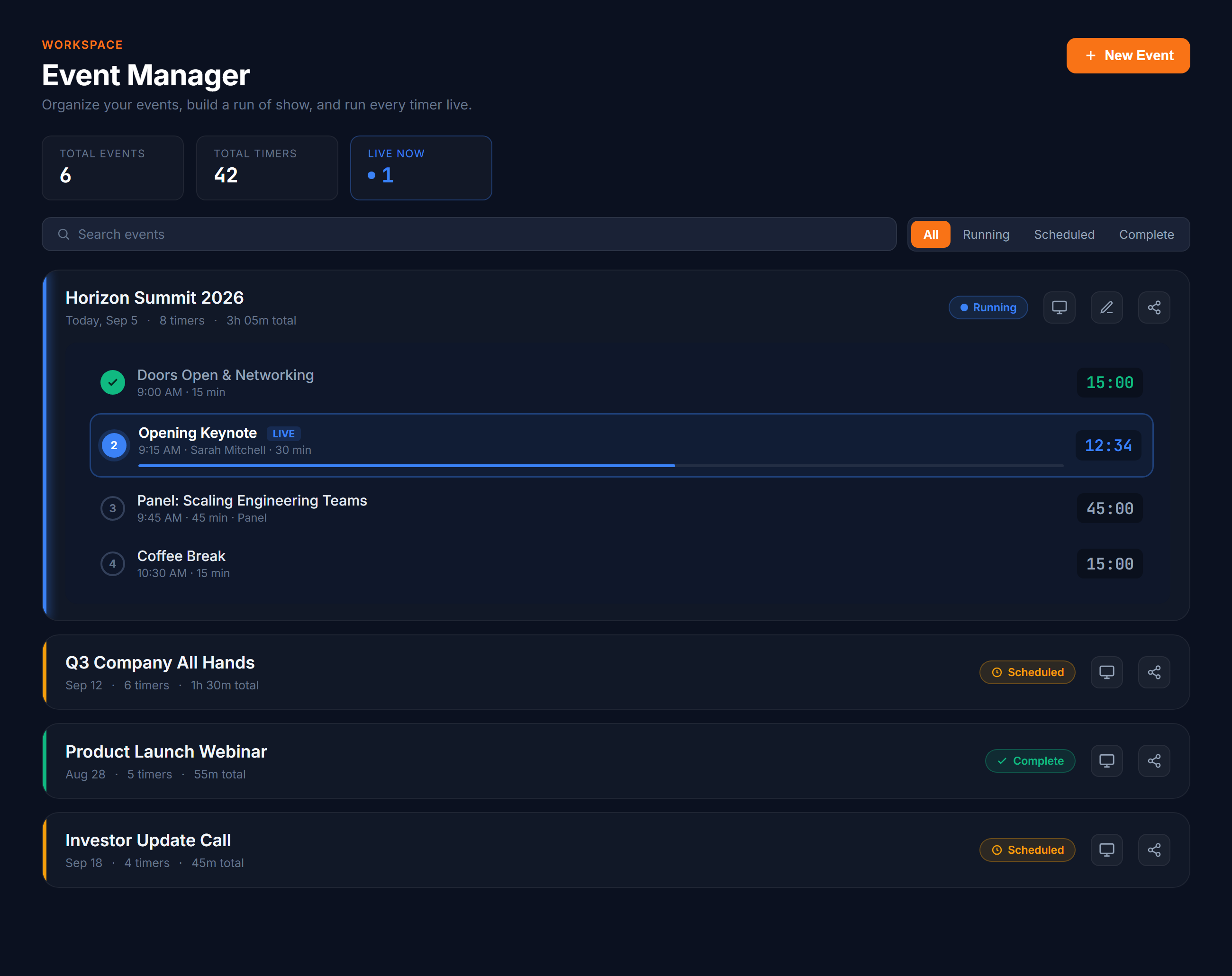Share Product Launch Webinar event

pyautogui.click(x=1154, y=761)
